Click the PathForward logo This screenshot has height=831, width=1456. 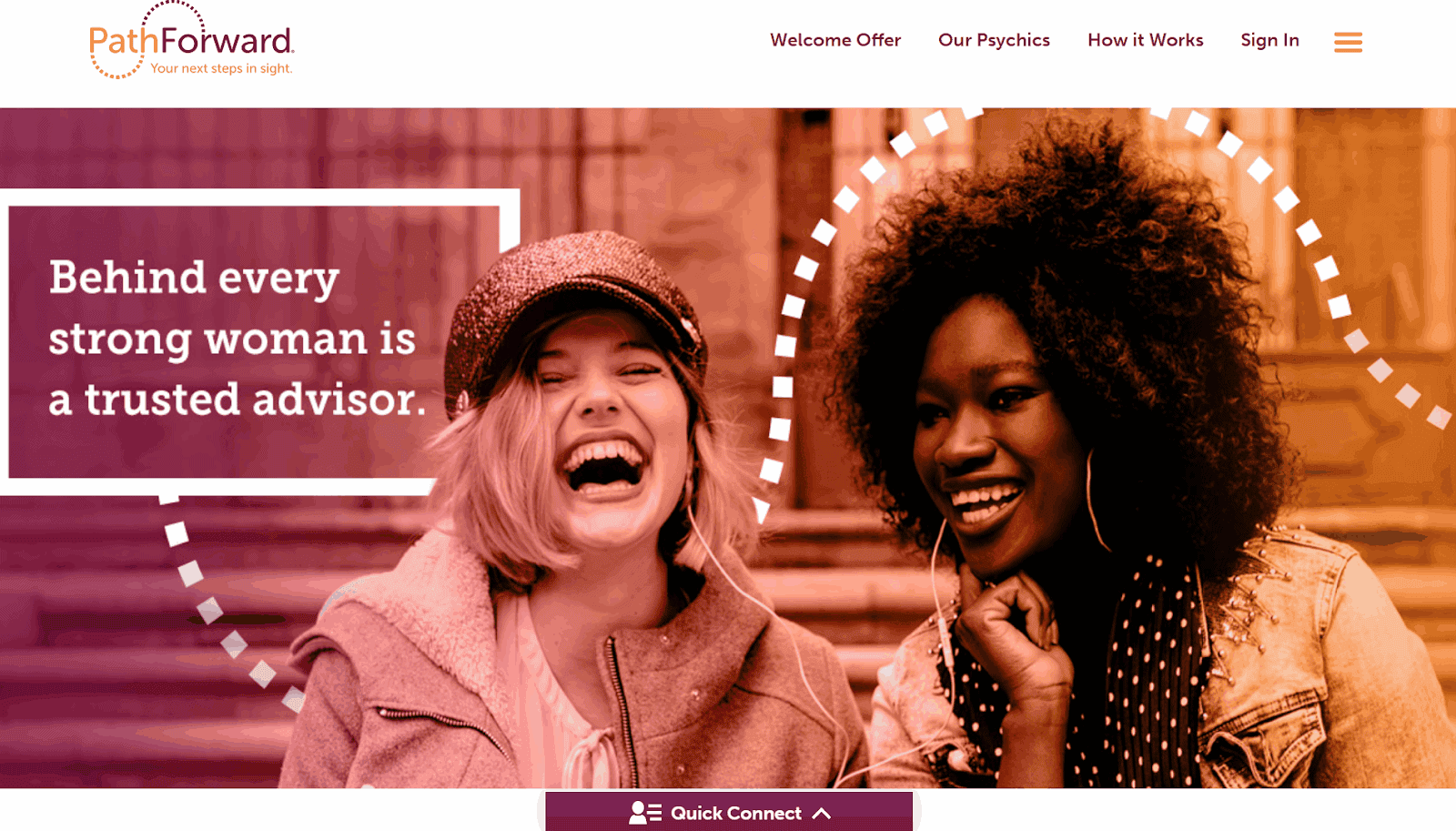pos(191,41)
